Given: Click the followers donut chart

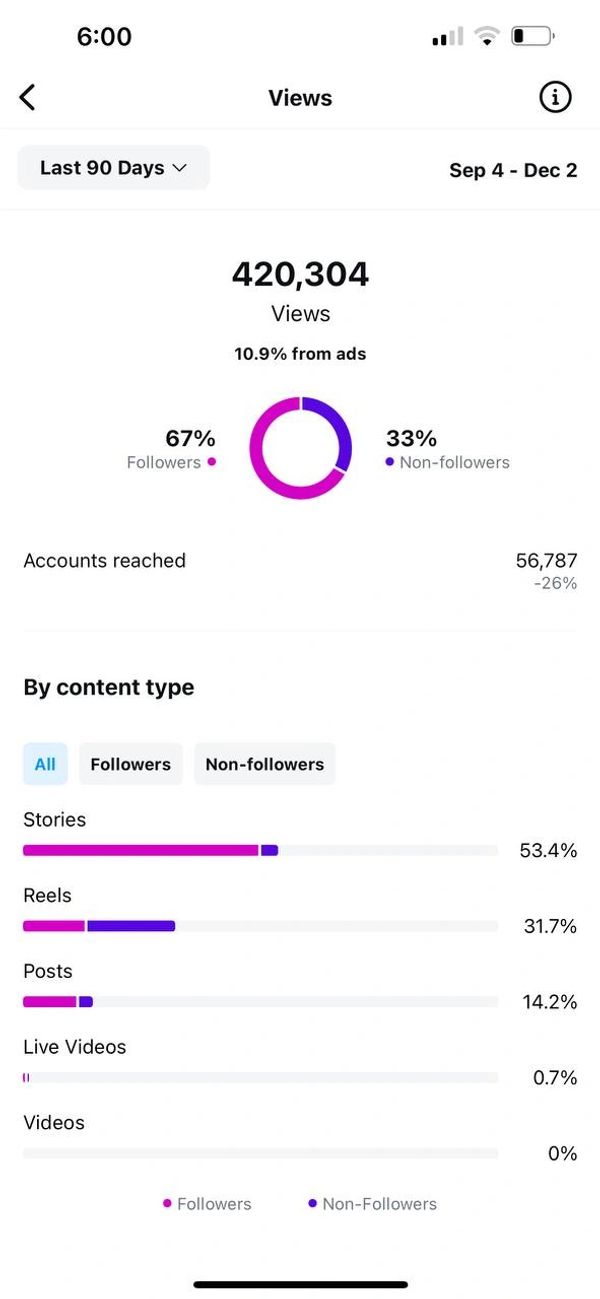Looking at the screenshot, I should click(x=300, y=448).
